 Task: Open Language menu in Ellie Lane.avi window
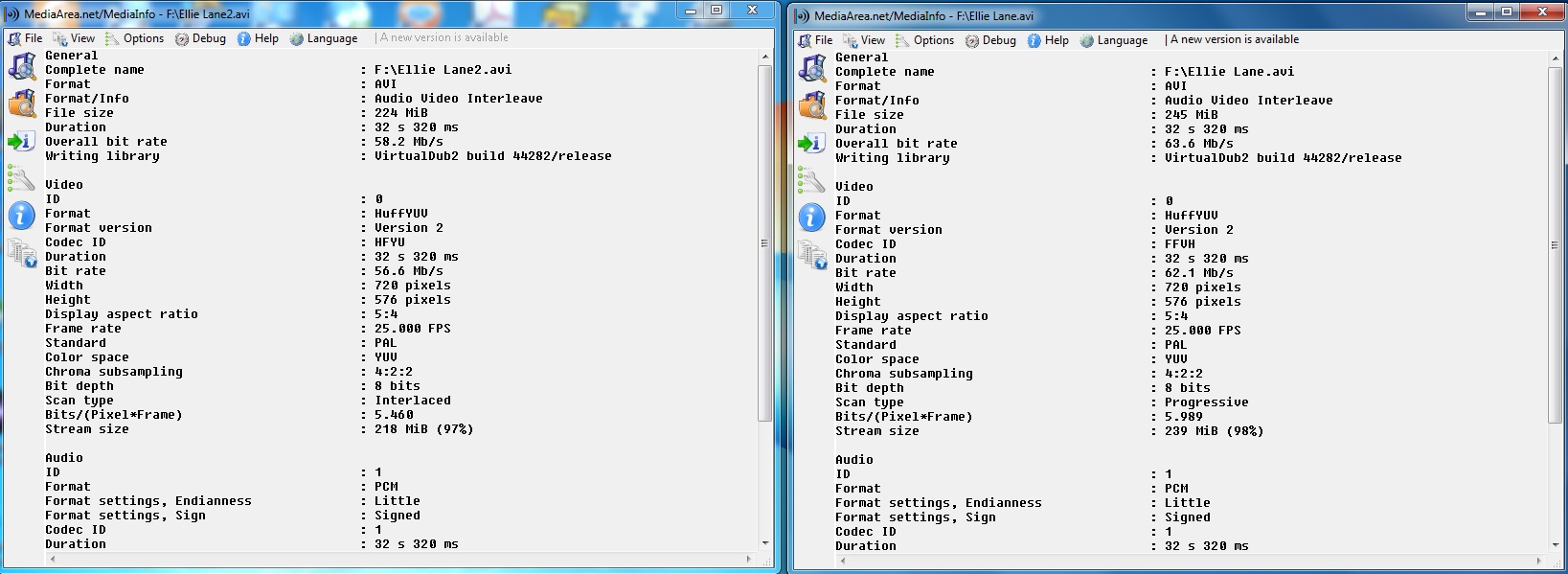[1114, 40]
